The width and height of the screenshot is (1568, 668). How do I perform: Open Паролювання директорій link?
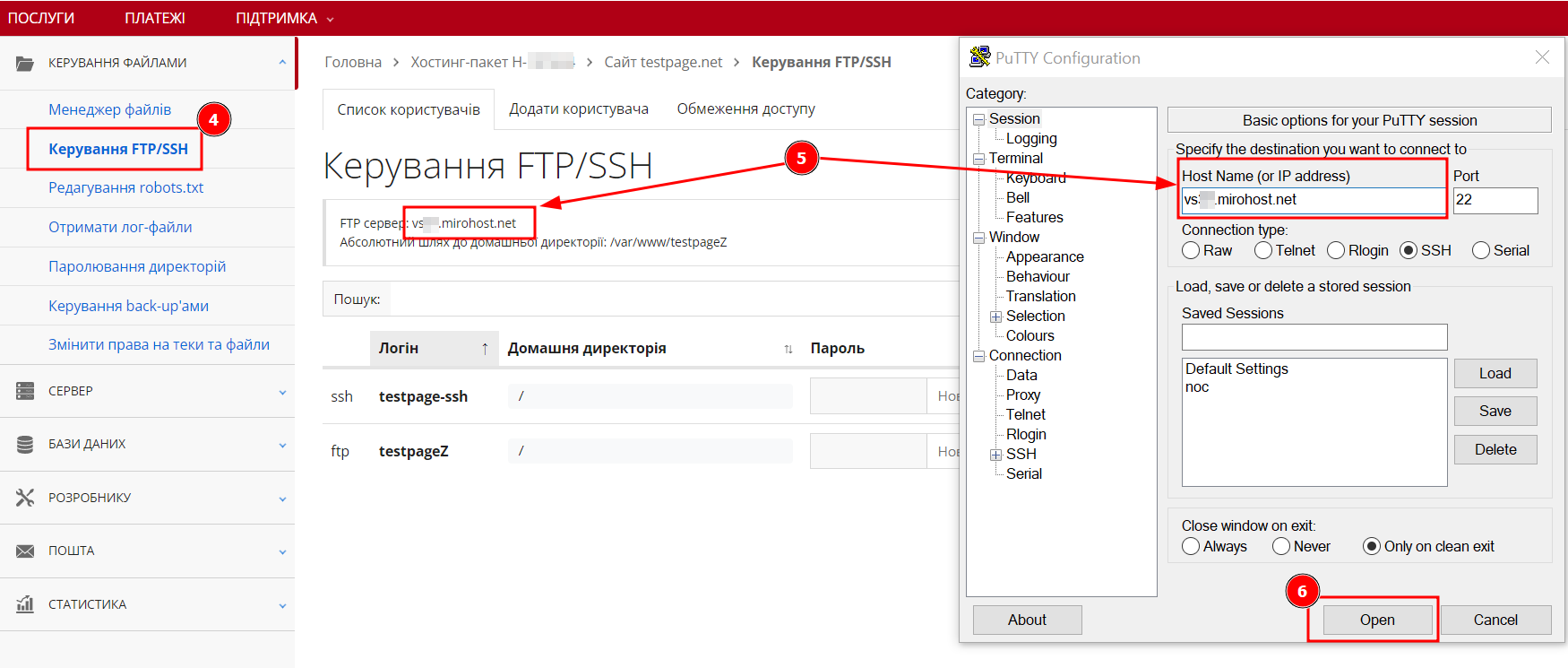tap(137, 266)
